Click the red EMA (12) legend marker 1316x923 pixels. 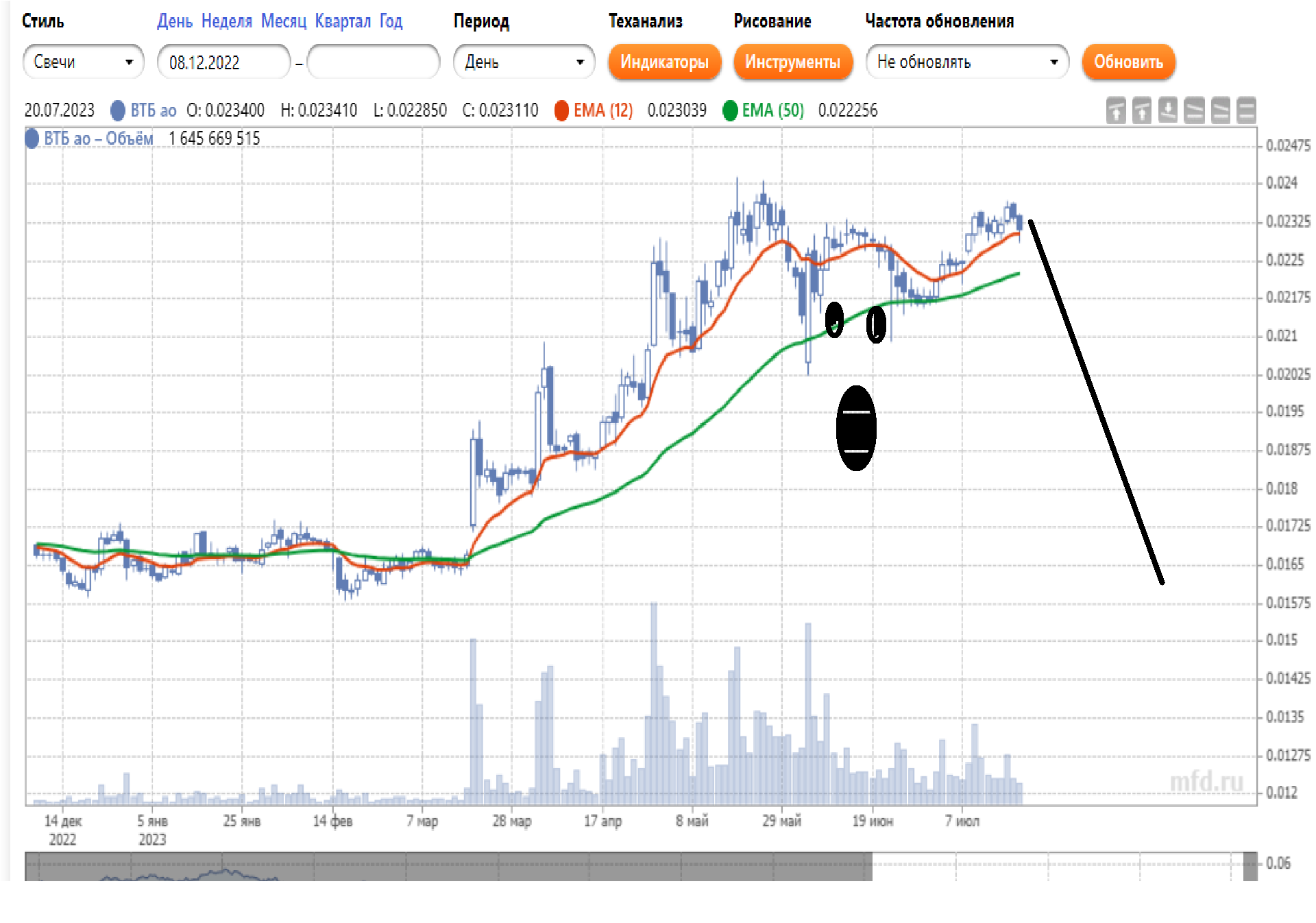pos(561,110)
